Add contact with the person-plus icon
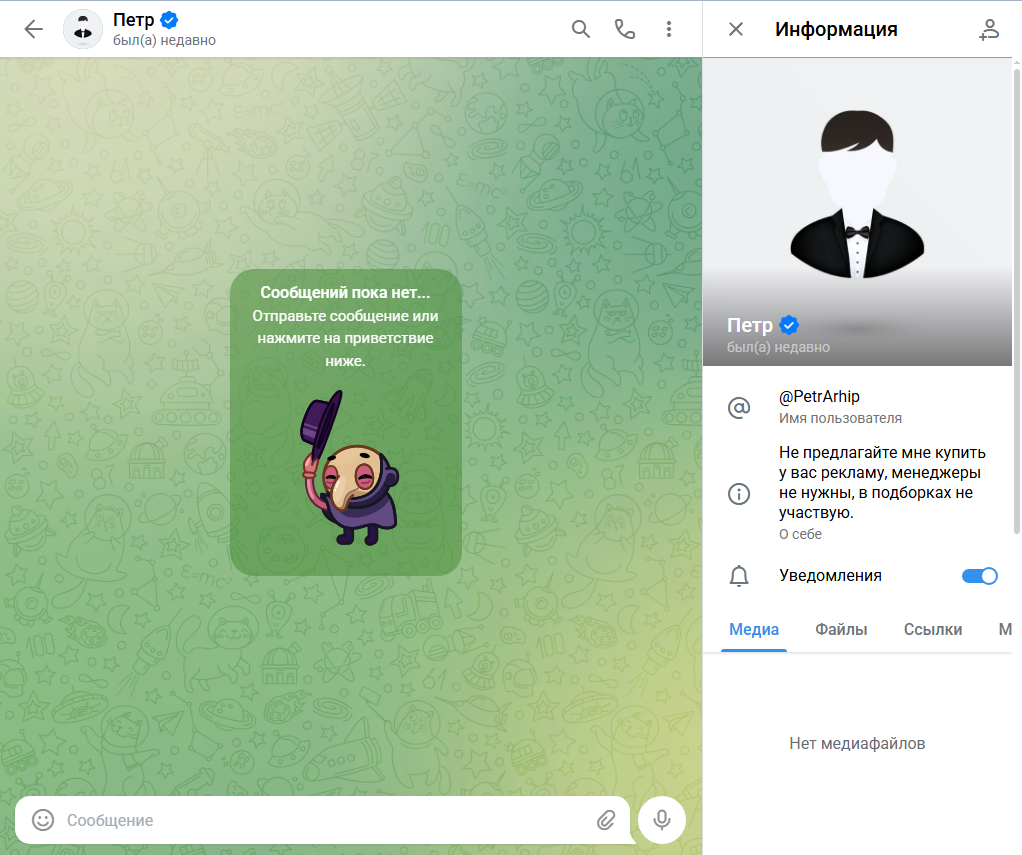 (x=989, y=29)
